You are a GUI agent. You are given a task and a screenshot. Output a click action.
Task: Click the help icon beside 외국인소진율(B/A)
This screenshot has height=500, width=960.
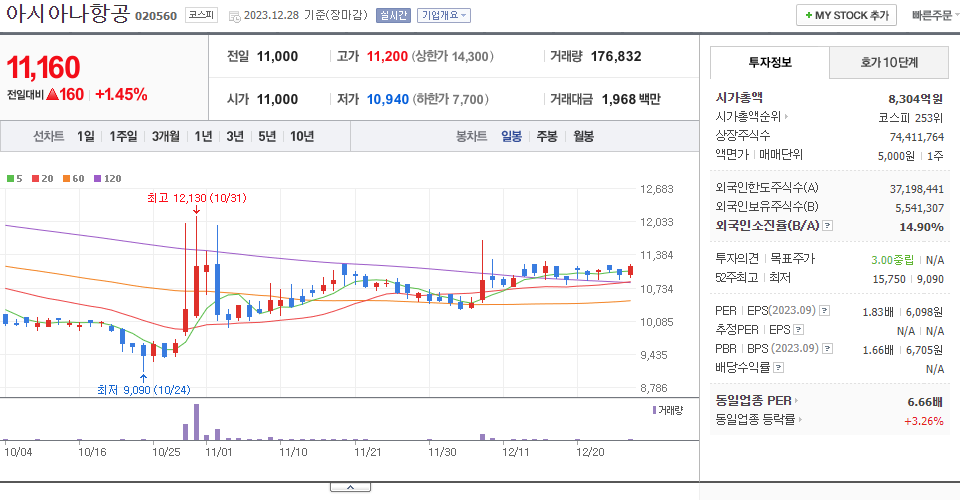pyautogui.click(x=827, y=226)
